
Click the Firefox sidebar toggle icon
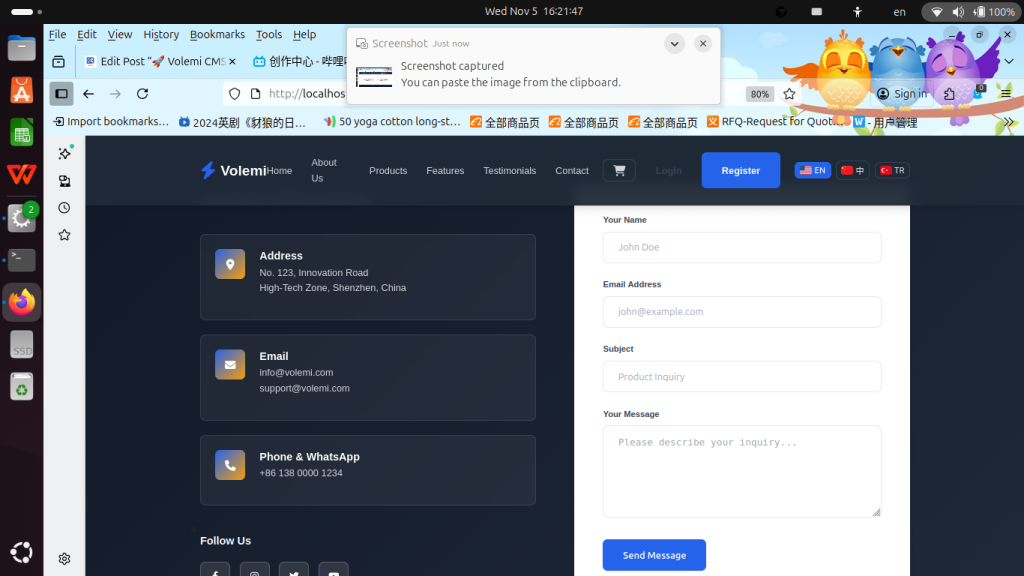click(x=61, y=94)
